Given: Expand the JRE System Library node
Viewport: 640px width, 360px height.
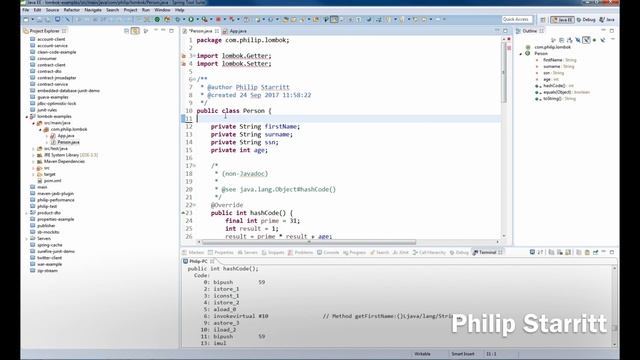Looking at the screenshot, I should [33, 155].
